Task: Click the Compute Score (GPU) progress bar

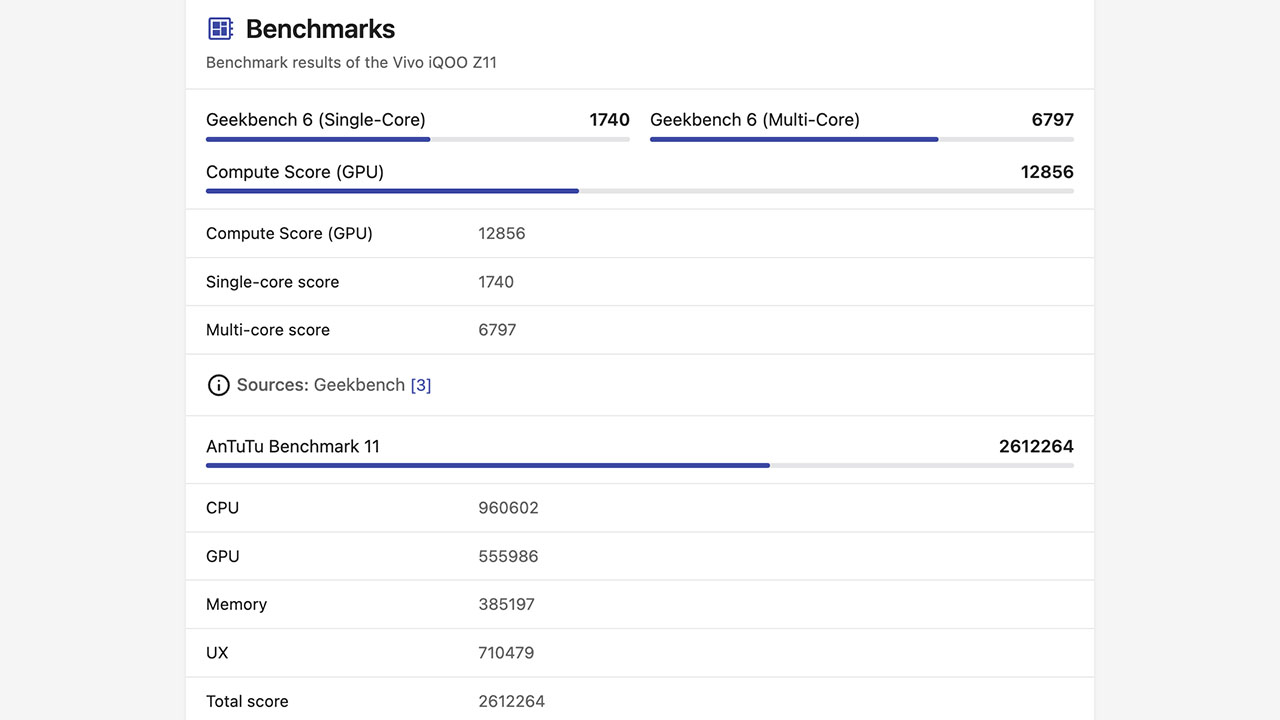Action: coord(640,191)
